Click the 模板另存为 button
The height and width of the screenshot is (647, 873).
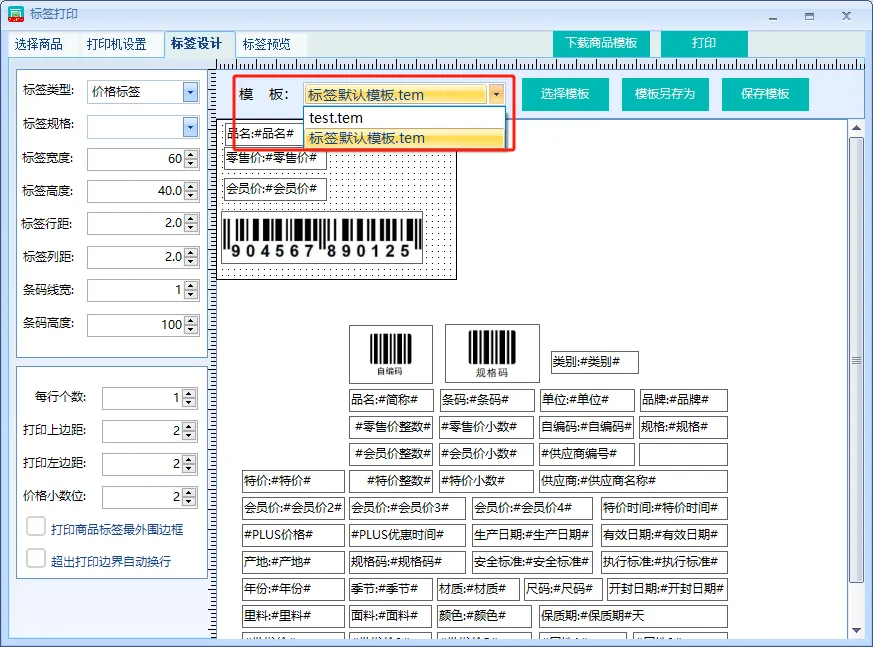coord(665,94)
